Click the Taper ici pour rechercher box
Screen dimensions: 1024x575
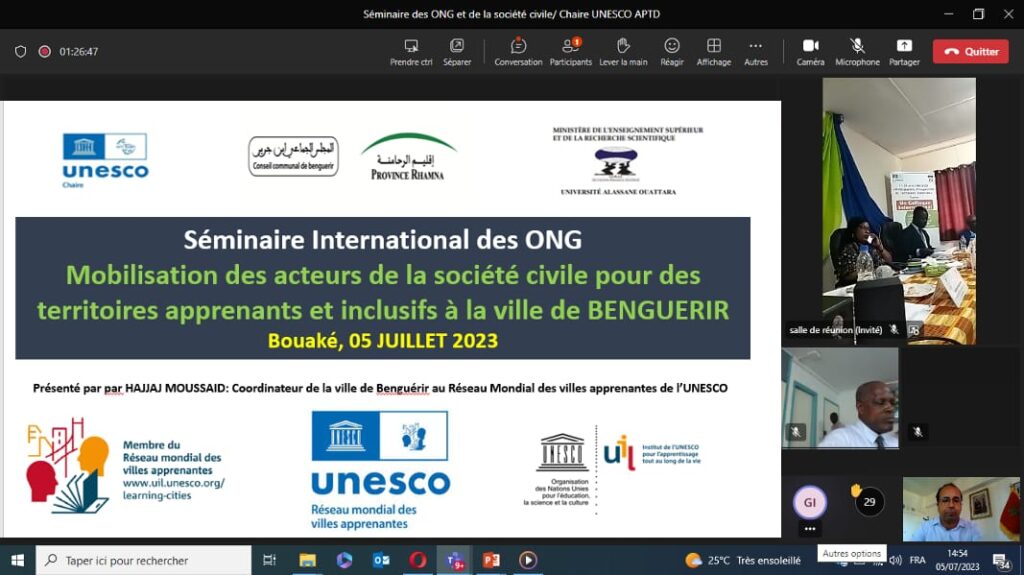click(144, 560)
